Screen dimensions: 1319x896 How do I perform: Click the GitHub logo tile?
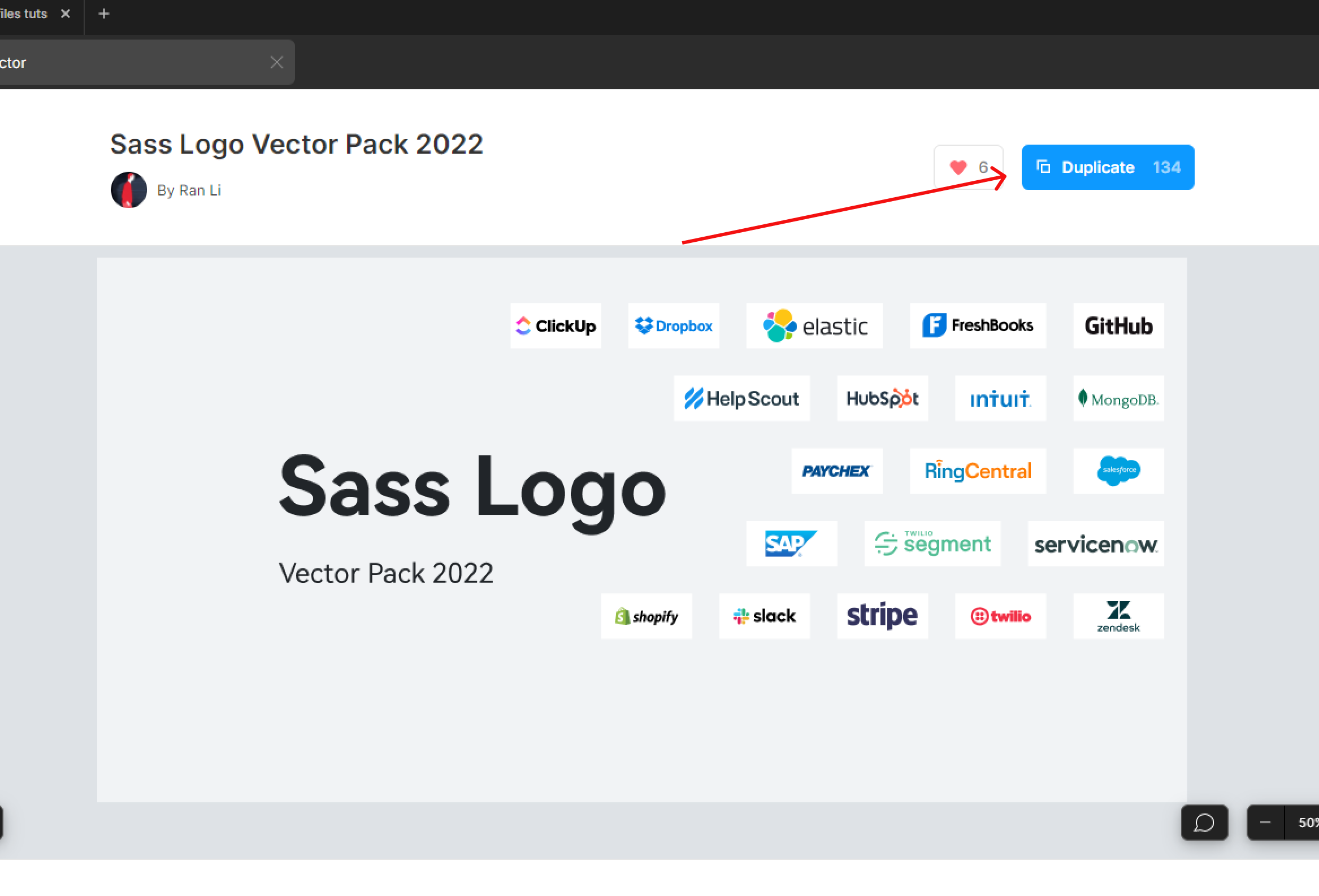1118,326
